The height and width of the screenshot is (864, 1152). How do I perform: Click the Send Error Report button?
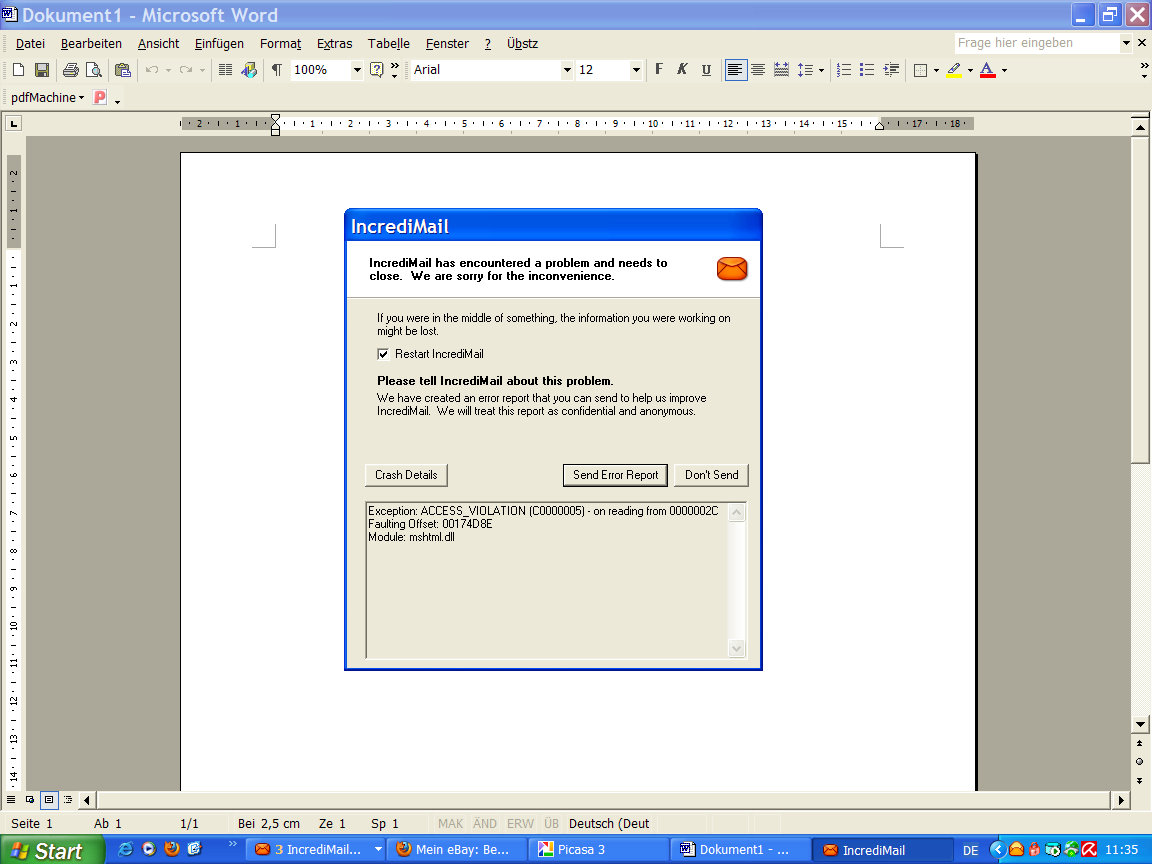616,475
